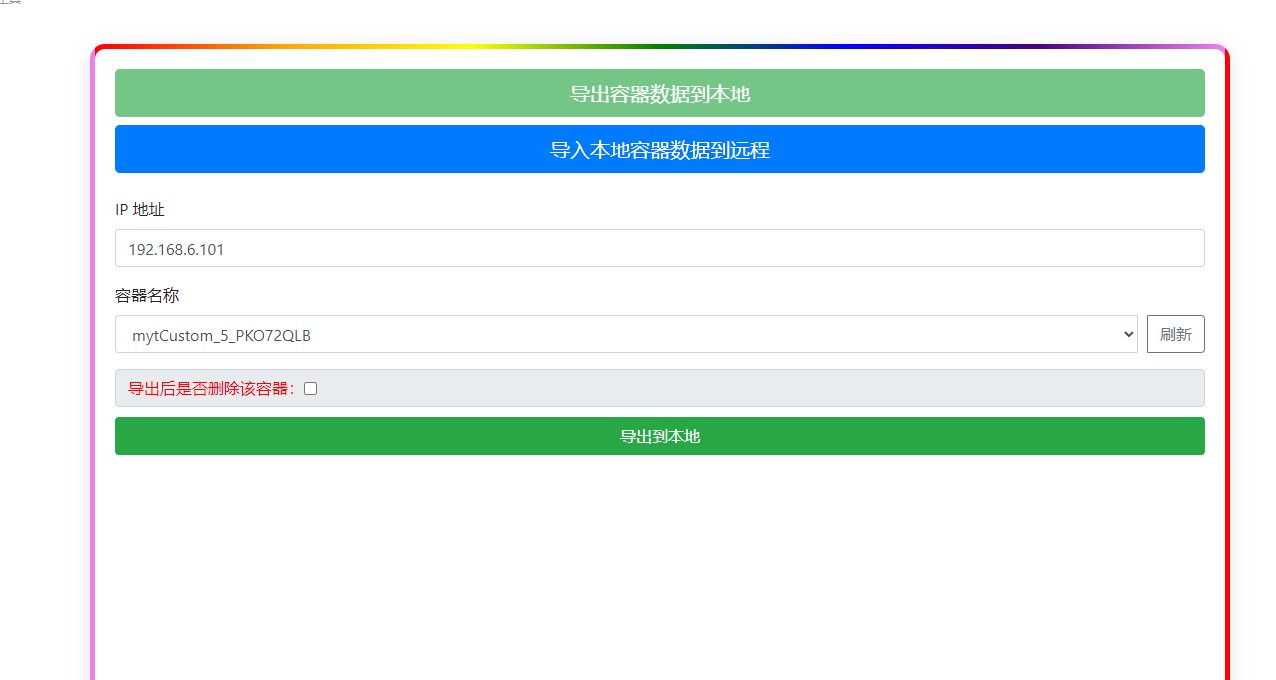Click the dropdown arrow beside mytCustom_5_PKO72QLB
This screenshot has width=1276, height=680.
coord(1129,334)
